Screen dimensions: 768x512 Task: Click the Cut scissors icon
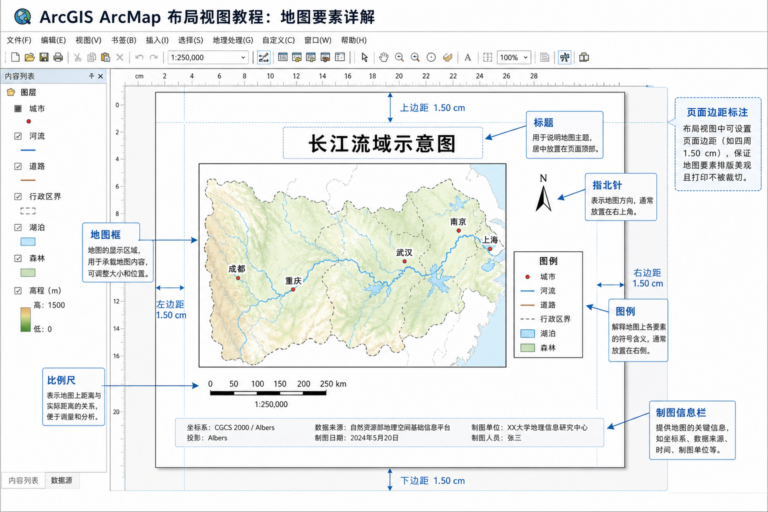(x=77, y=57)
